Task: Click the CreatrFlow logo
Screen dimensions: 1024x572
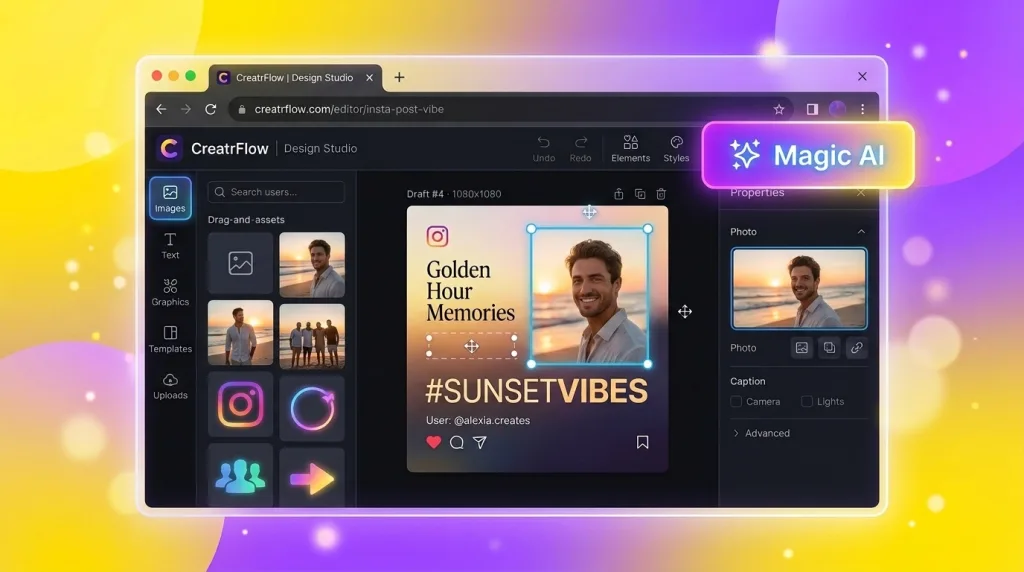Action: (170, 148)
